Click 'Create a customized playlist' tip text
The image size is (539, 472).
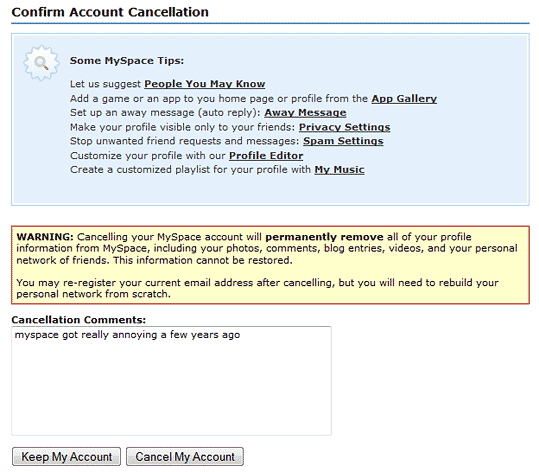click(x=190, y=170)
